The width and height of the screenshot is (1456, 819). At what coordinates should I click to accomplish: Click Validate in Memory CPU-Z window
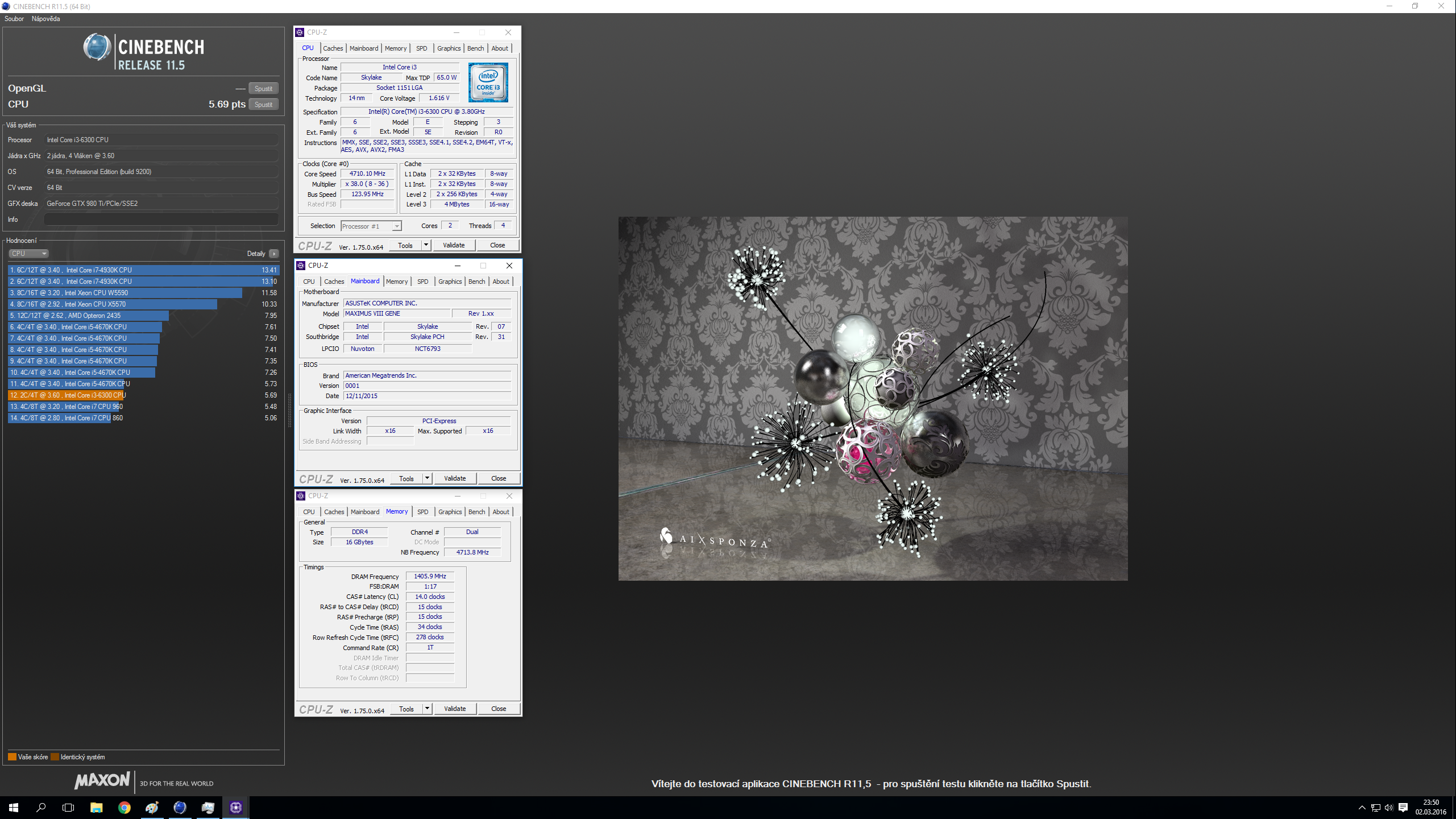[x=455, y=709]
